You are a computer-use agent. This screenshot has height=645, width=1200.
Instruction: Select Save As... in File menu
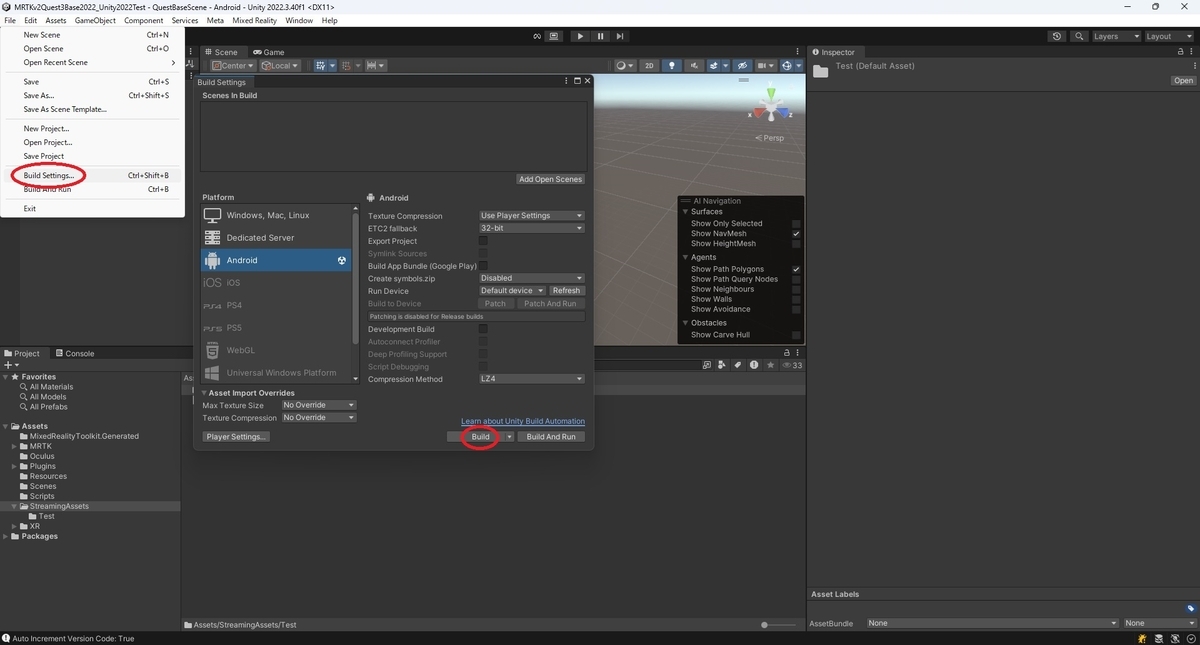tap(39, 96)
